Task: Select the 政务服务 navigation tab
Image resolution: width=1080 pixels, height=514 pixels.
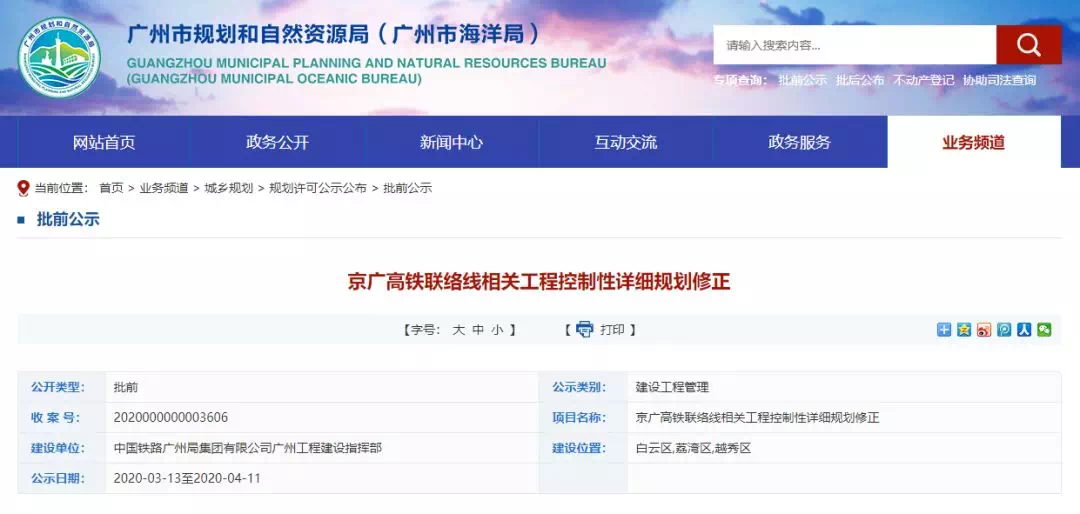Action: [799, 142]
